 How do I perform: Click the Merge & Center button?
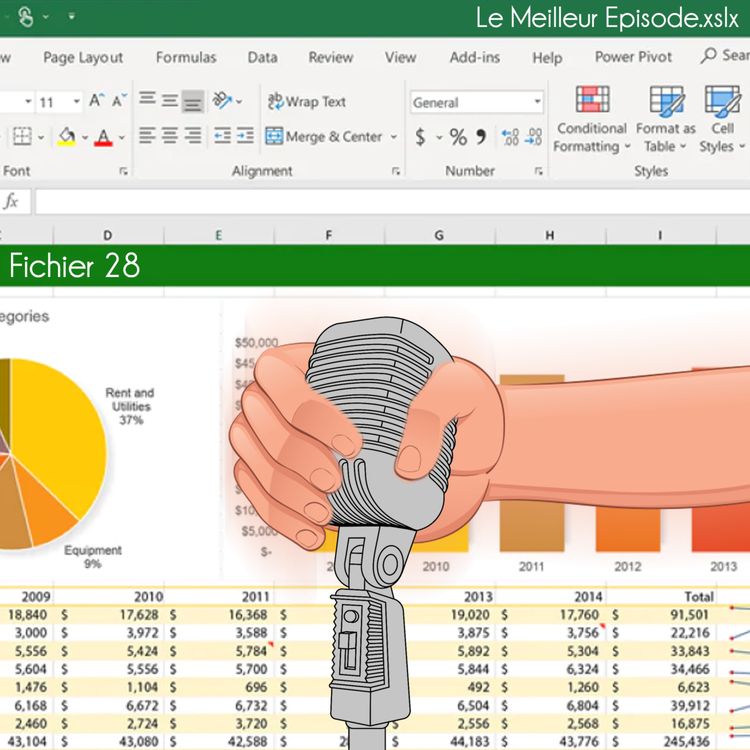(x=324, y=137)
